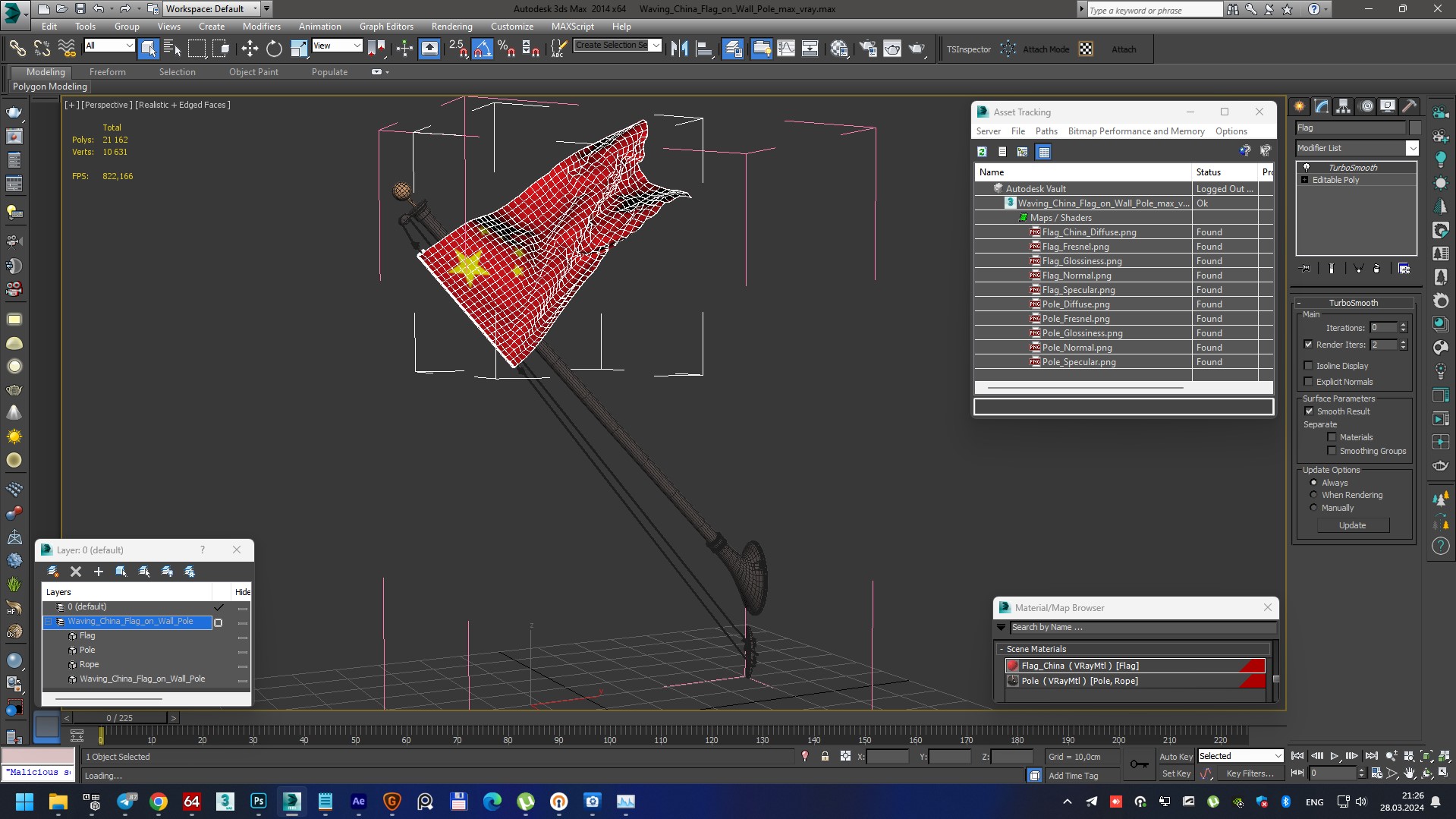Screen dimensions: 1456x819
Task: Check Separate by Smoothing Groups
Action: 1332,451
